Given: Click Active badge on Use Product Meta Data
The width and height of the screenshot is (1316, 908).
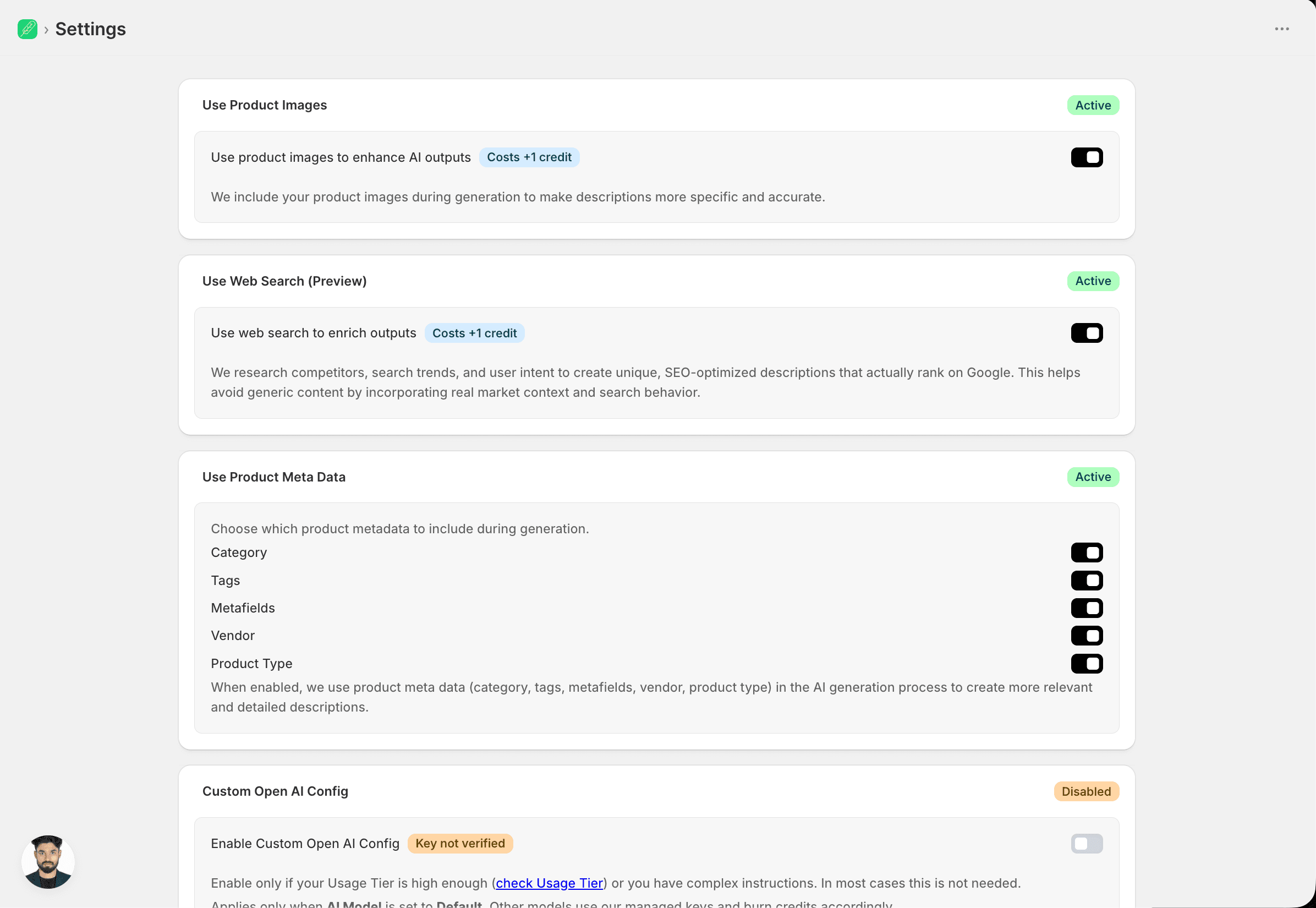Looking at the screenshot, I should pos(1093,477).
